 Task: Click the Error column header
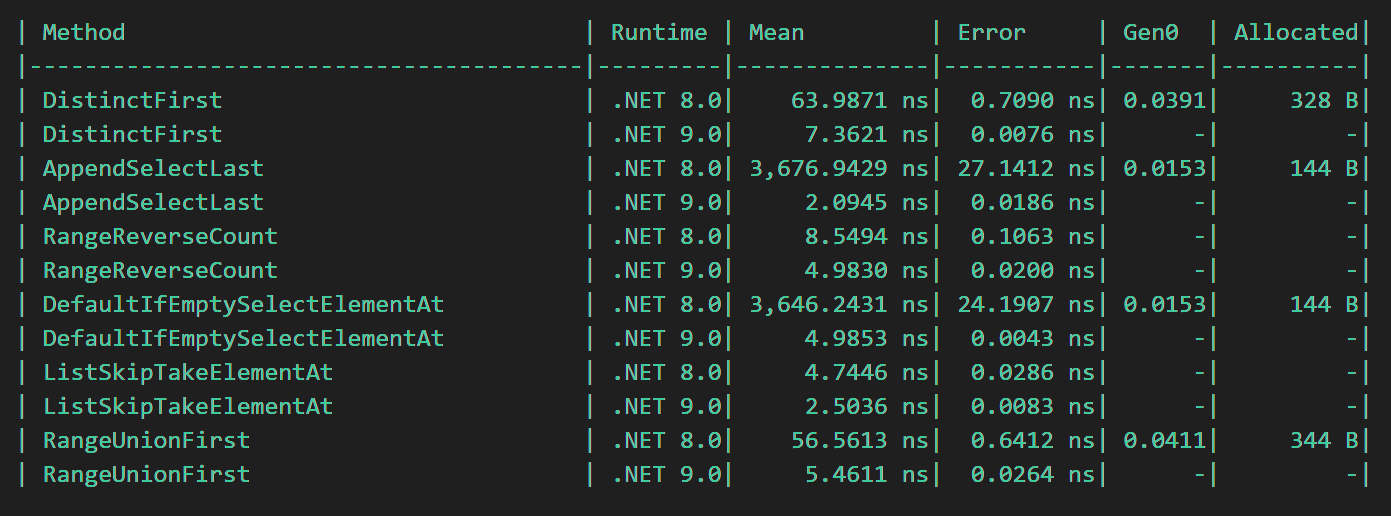(x=992, y=32)
